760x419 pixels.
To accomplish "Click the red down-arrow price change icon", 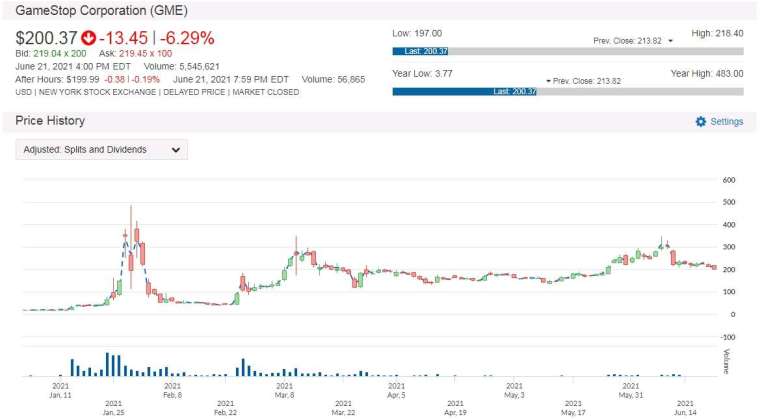I will (88, 38).
